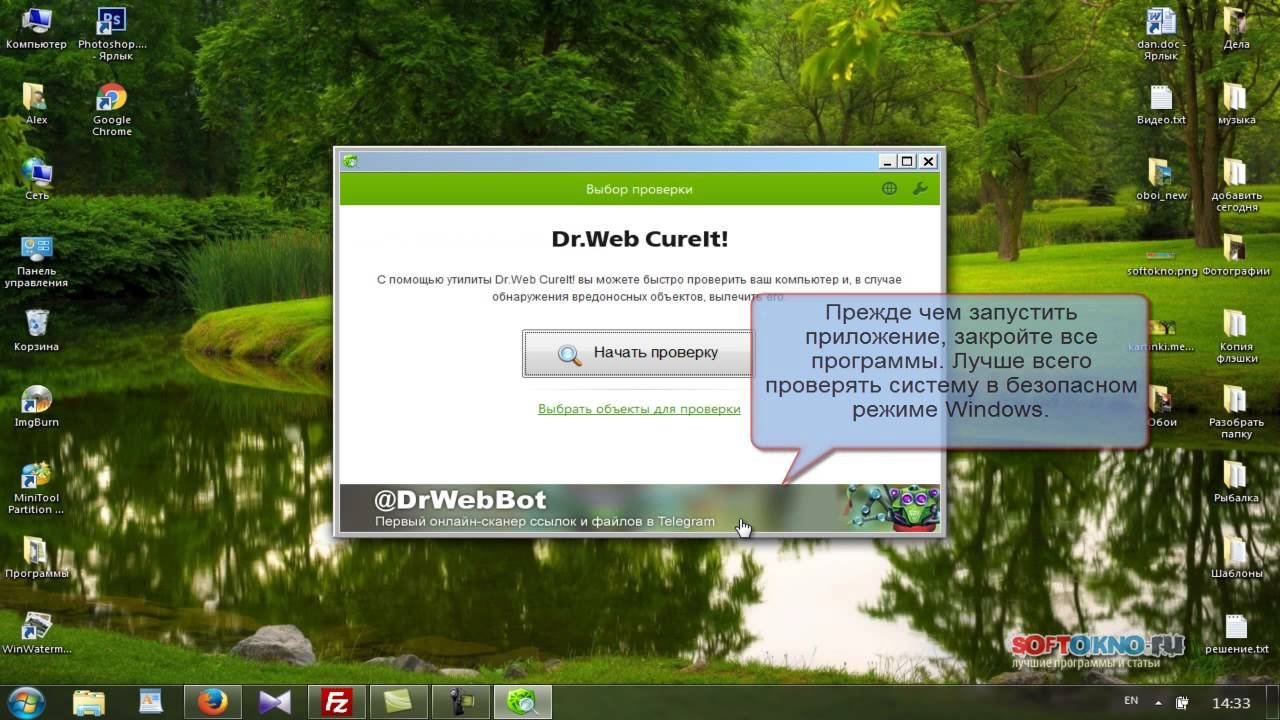Select the Сеть network icon
The image size is (1280, 720).
tap(37, 179)
